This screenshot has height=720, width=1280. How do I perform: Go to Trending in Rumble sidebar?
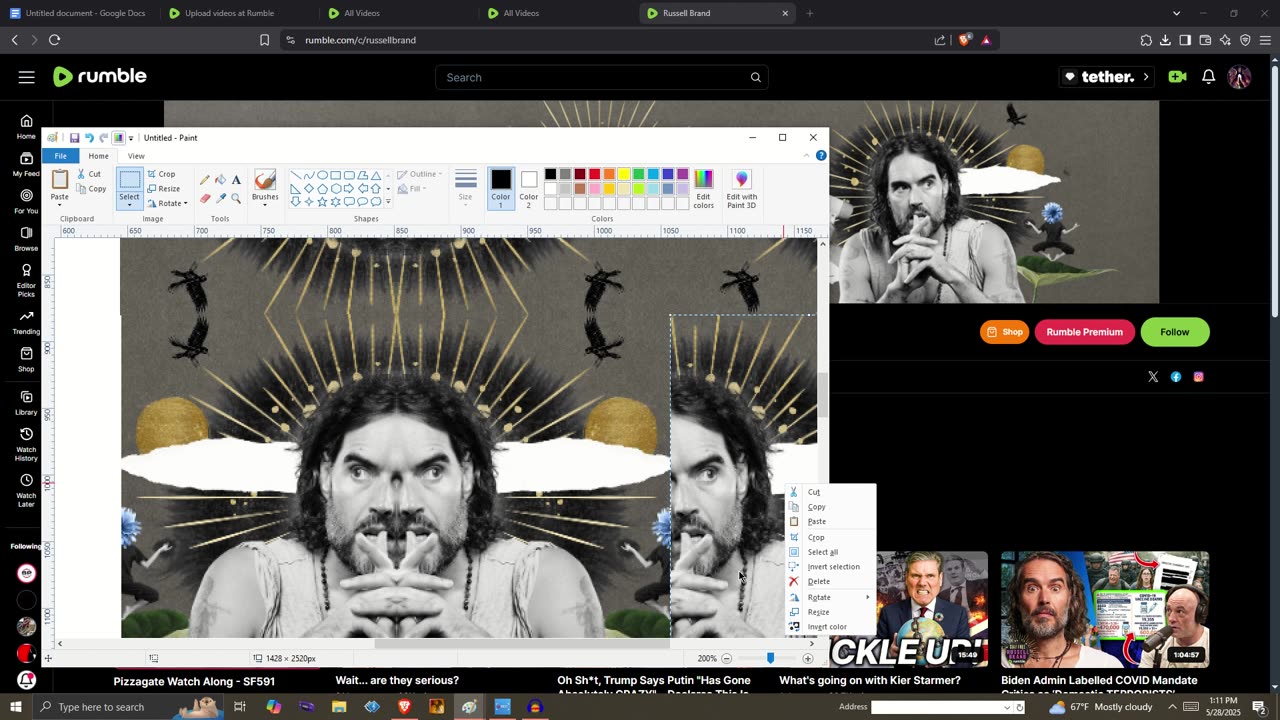[x=26, y=322]
